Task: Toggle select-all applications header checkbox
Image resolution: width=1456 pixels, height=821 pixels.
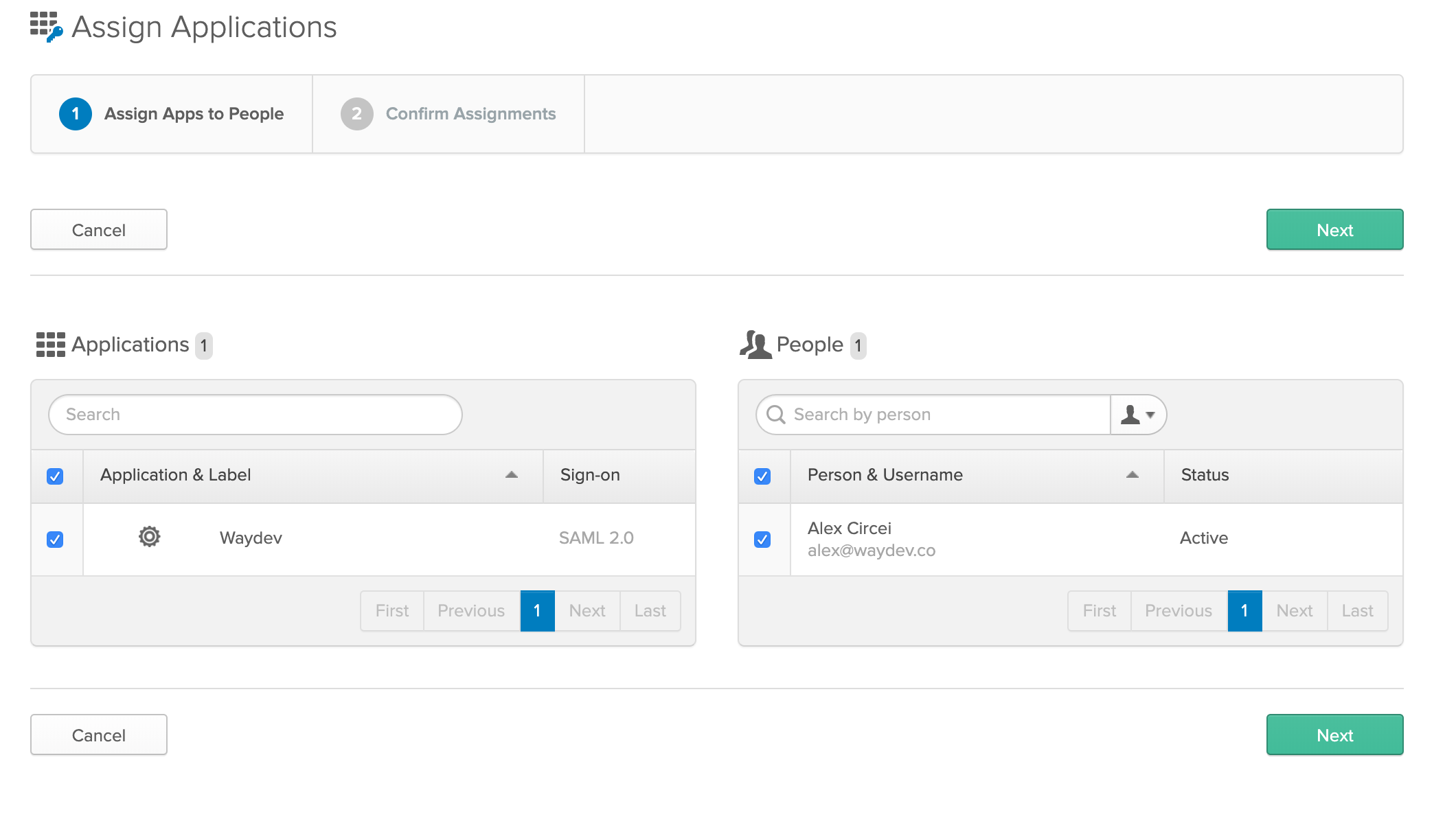Action: click(55, 476)
